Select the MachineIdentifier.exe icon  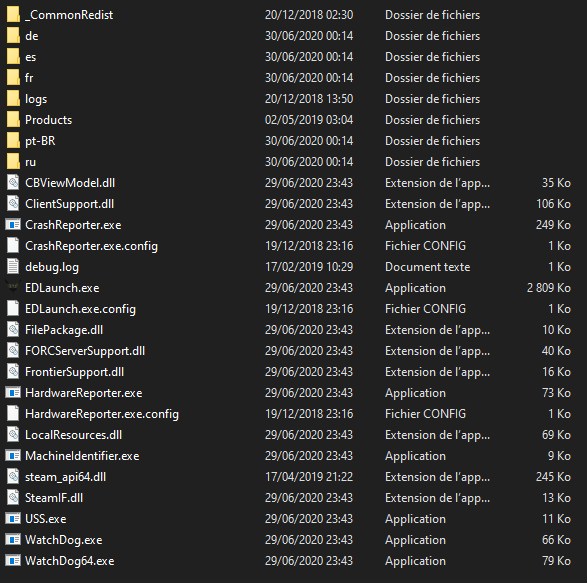coord(13,456)
